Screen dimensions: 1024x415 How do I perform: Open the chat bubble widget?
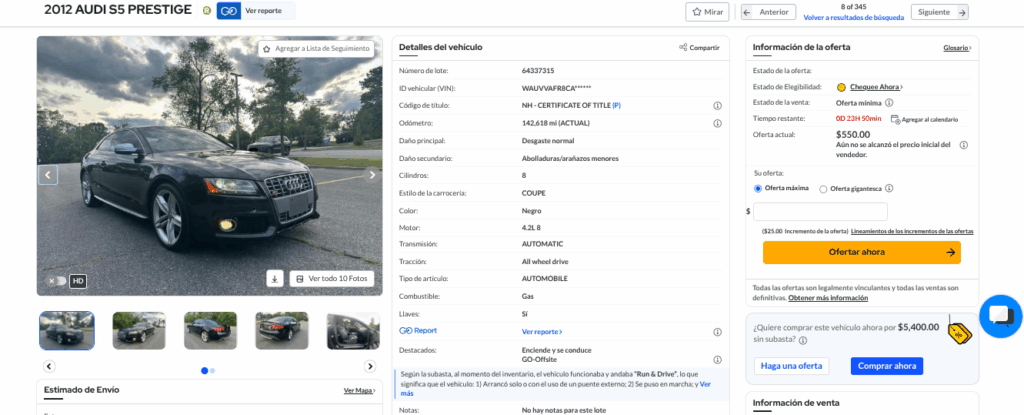pos(1000,316)
